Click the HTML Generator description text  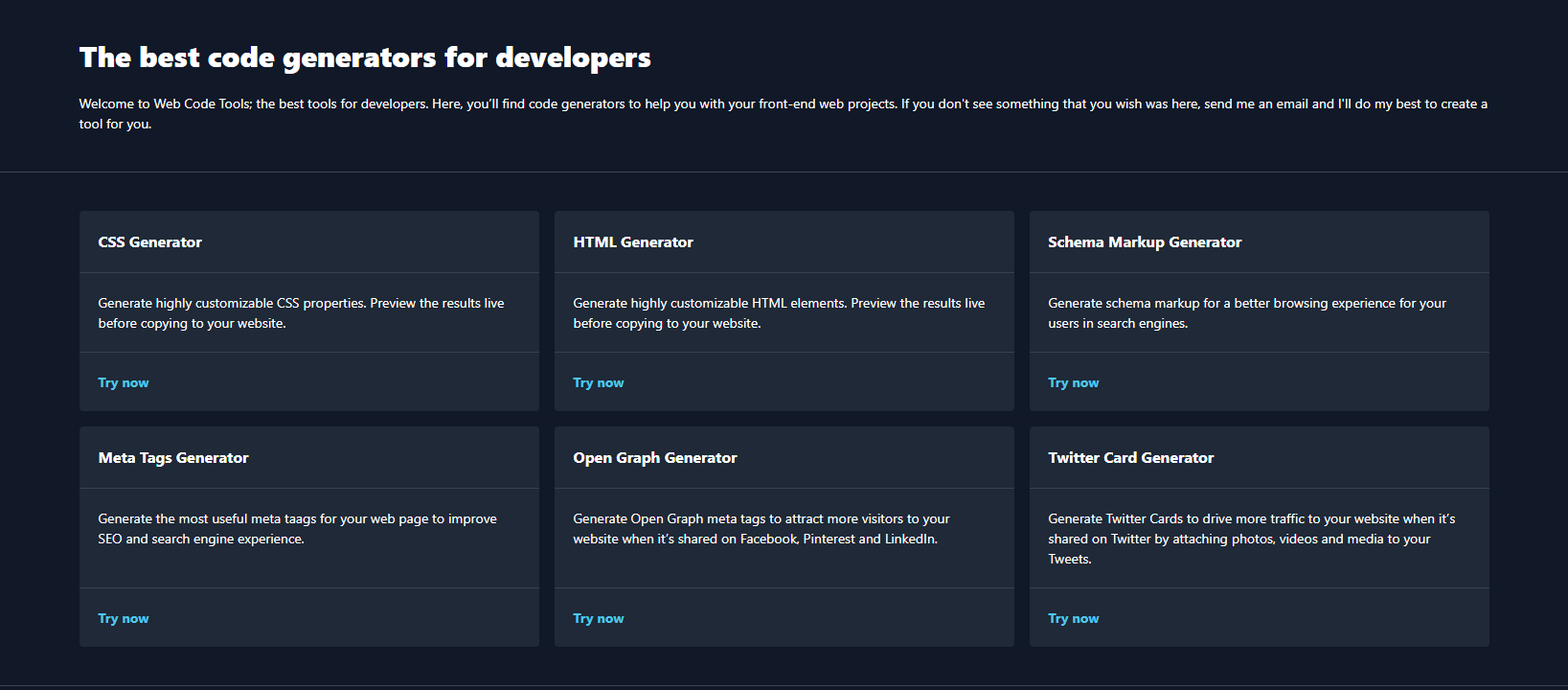pos(779,313)
